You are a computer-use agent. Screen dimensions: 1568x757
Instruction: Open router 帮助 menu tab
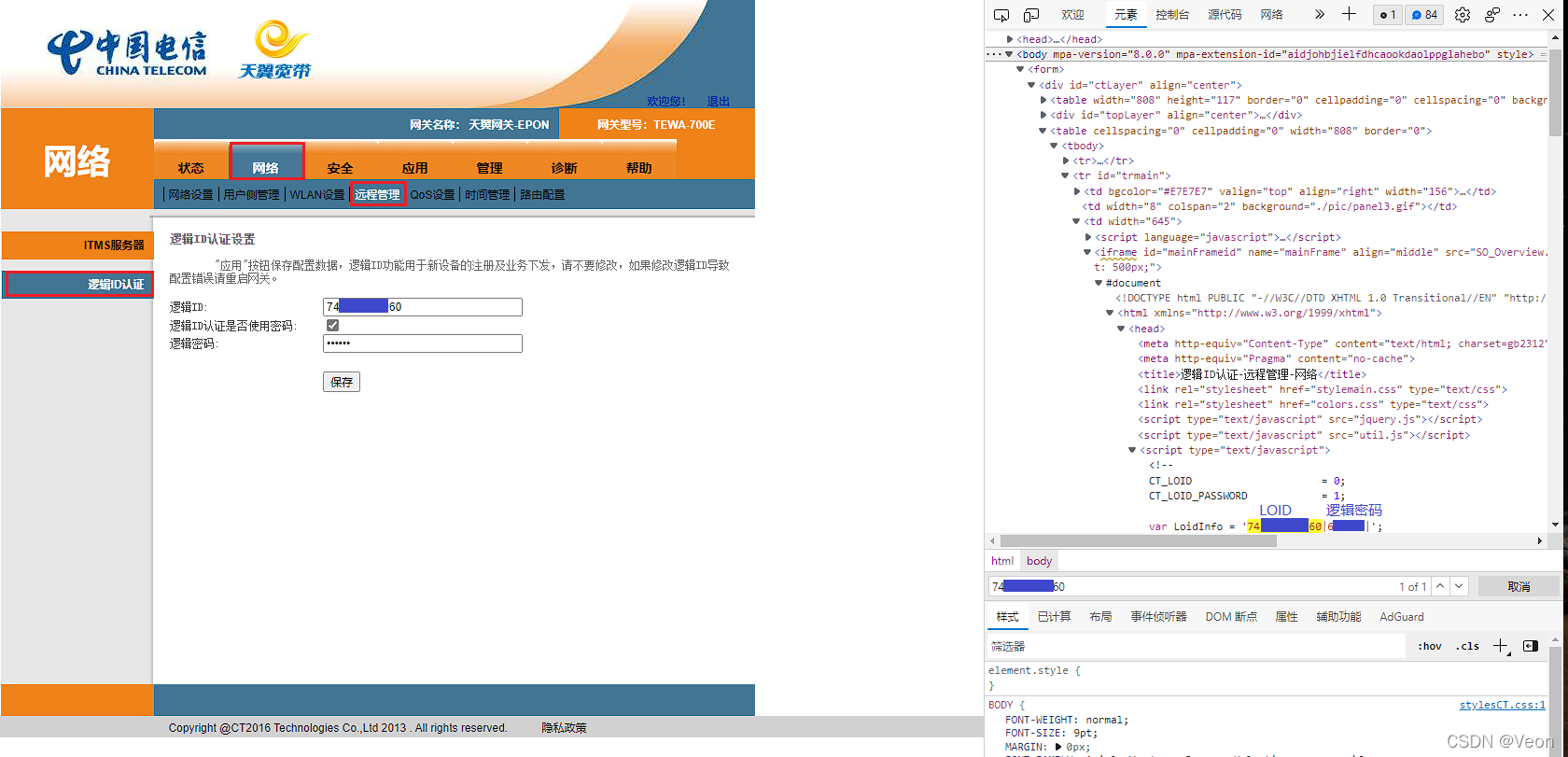[x=639, y=168]
